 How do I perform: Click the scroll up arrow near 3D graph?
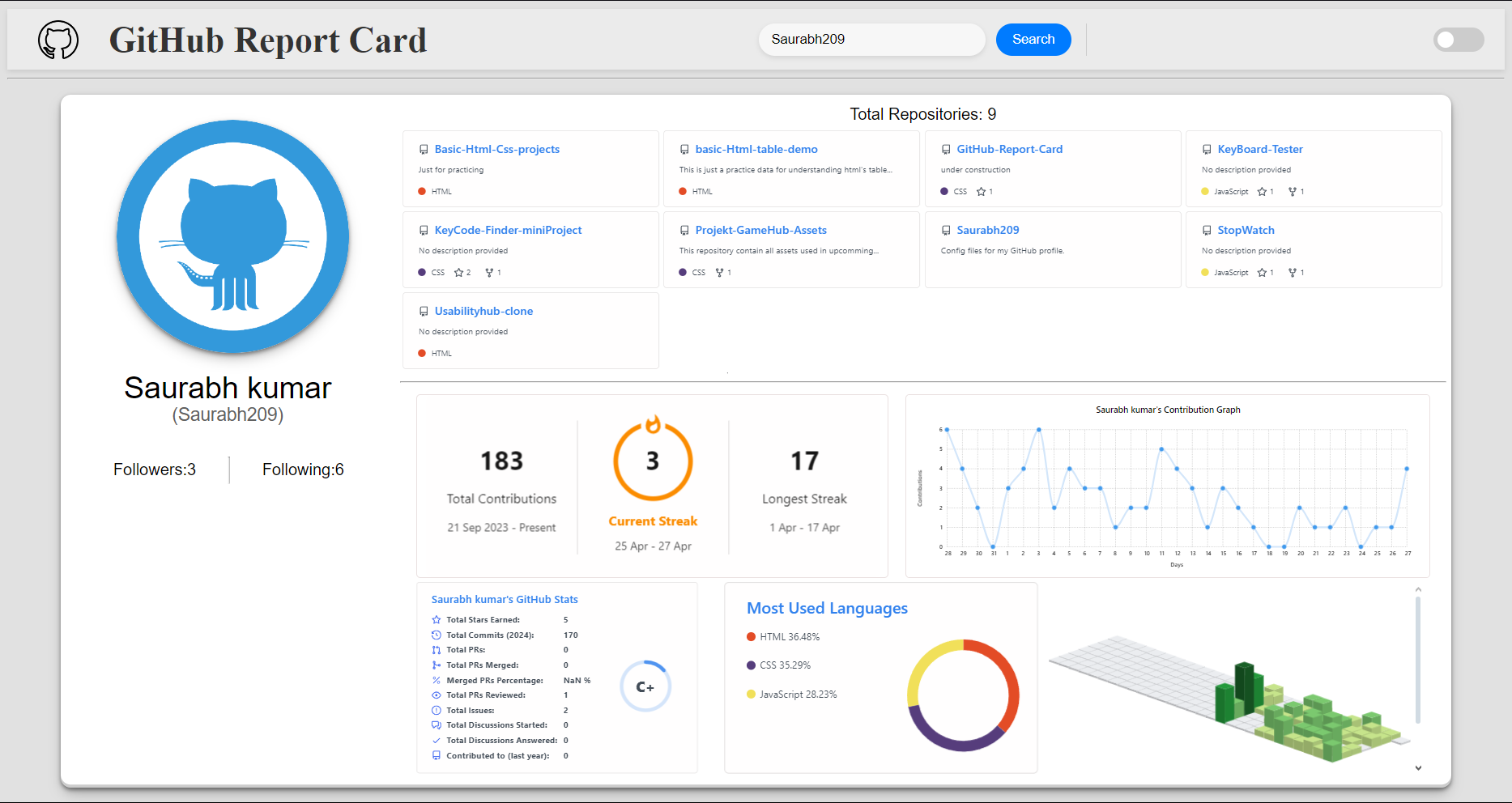tap(1418, 590)
